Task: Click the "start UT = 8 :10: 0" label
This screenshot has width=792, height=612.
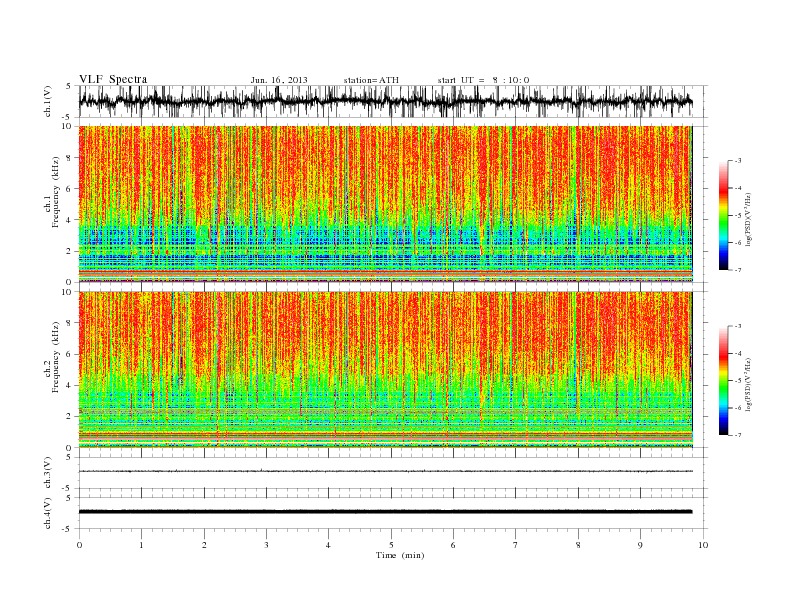Action: [483, 80]
